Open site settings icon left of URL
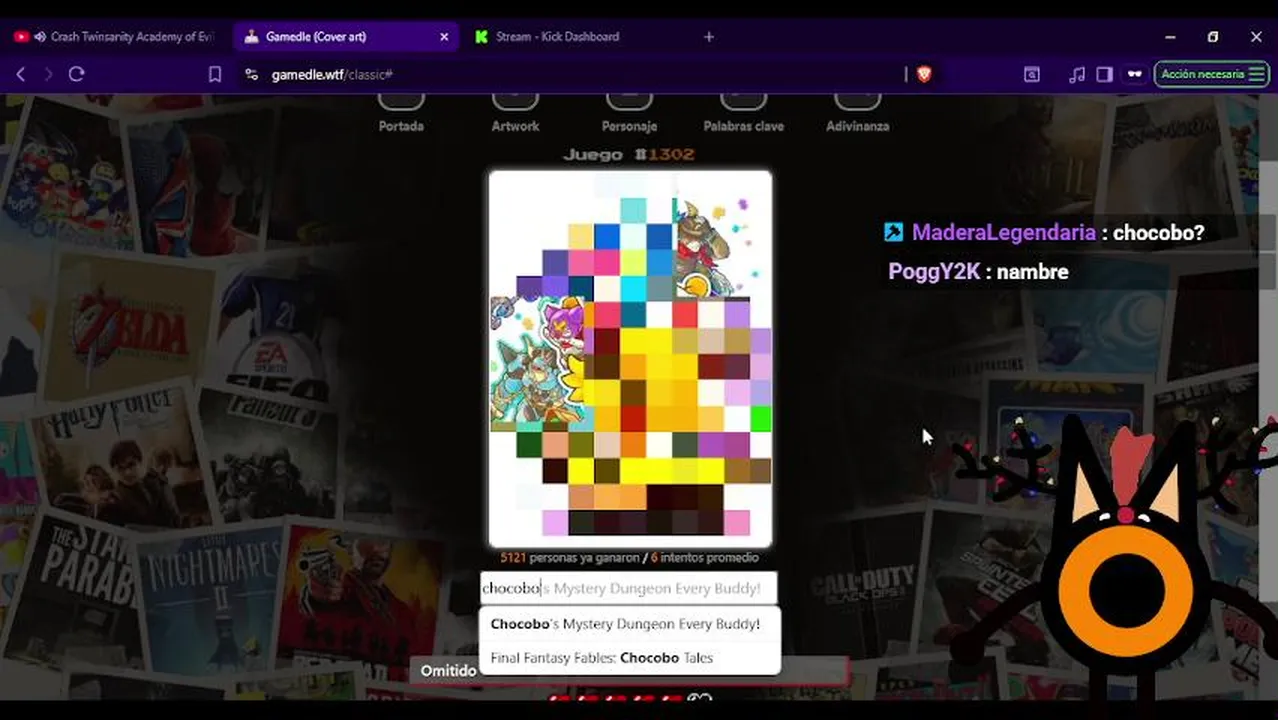This screenshot has width=1278, height=720. (251, 74)
